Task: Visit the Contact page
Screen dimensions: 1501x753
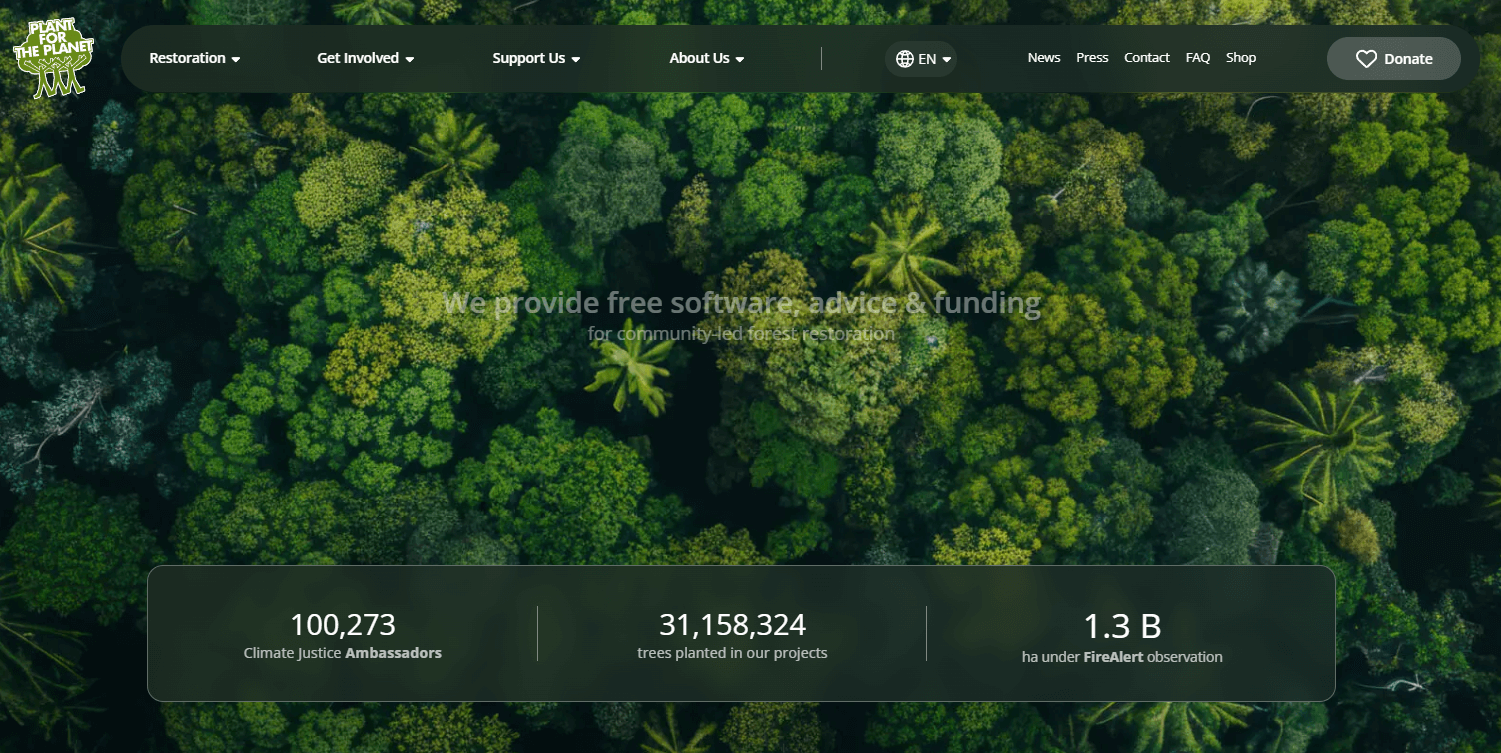Action: point(1146,58)
